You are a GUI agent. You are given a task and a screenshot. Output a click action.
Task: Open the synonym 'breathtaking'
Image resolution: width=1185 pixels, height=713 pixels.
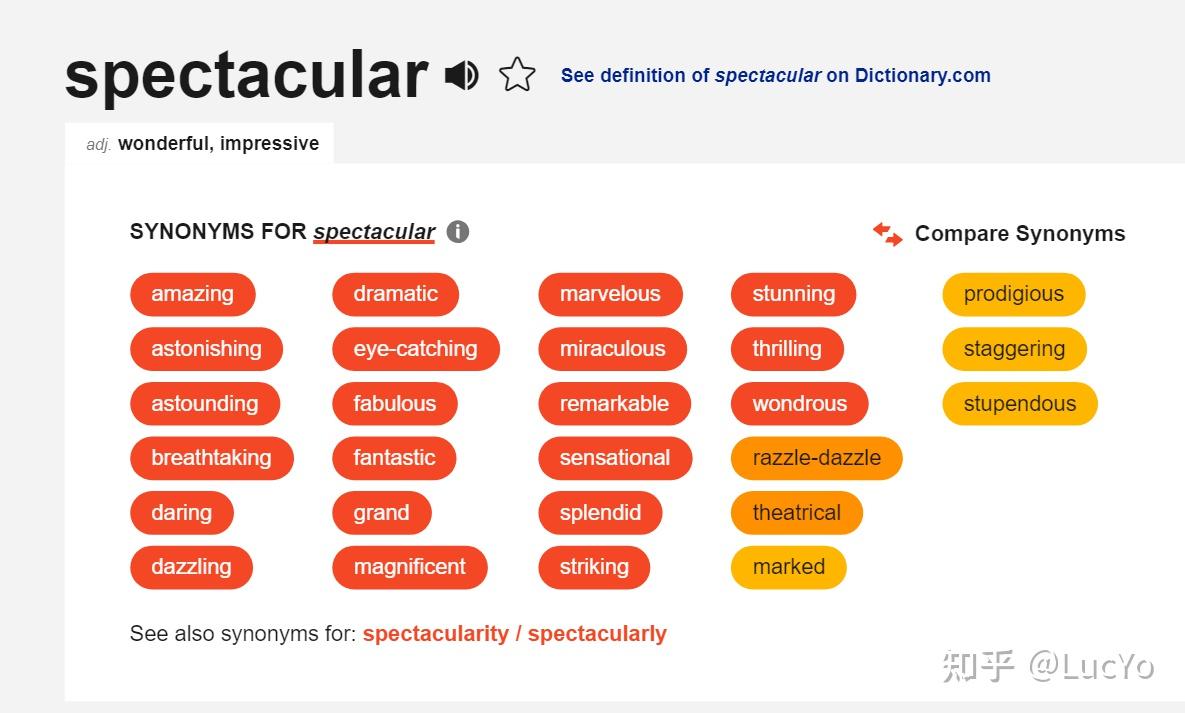(212, 457)
